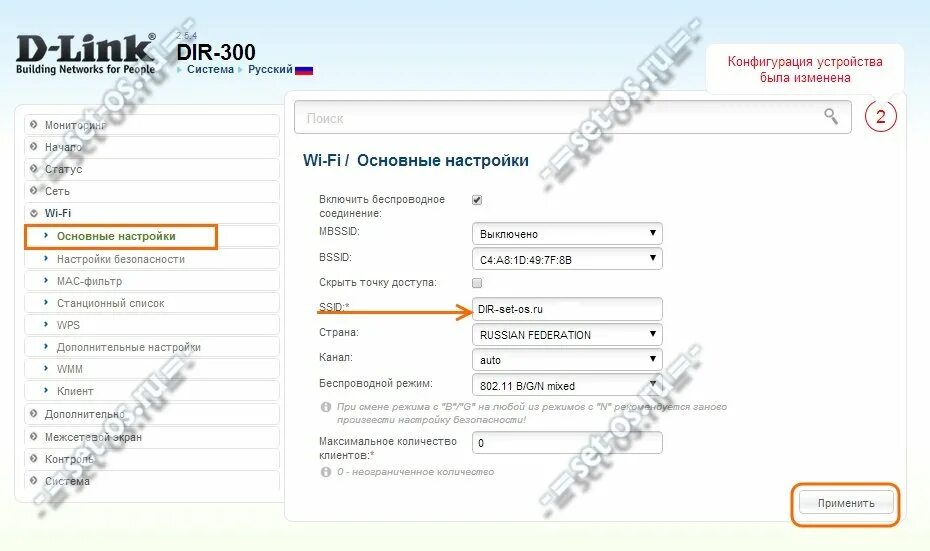Open the Клиент page
This screenshot has height=551, width=930.
point(152,391)
